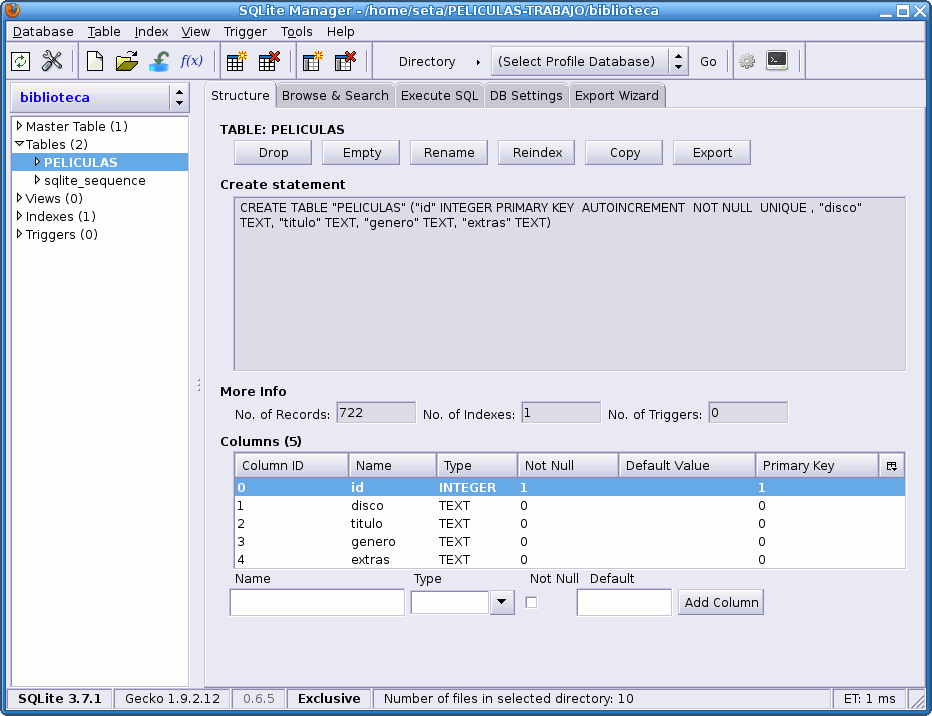
Task: Sort by the Primary Key column header
Action: pyautogui.click(x=817, y=466)
